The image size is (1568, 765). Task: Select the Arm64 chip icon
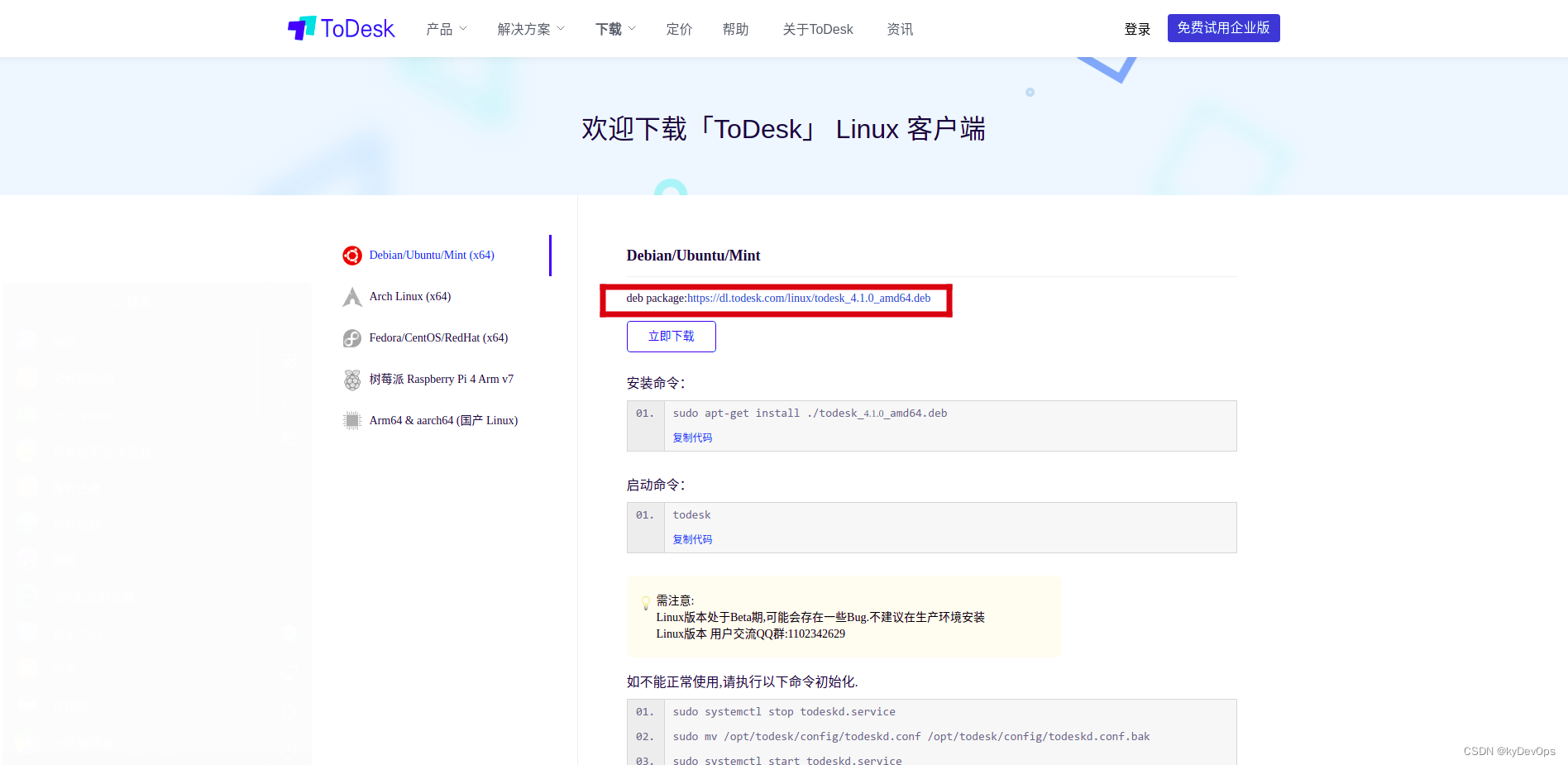pyautogui.click(x=352, y=421)
